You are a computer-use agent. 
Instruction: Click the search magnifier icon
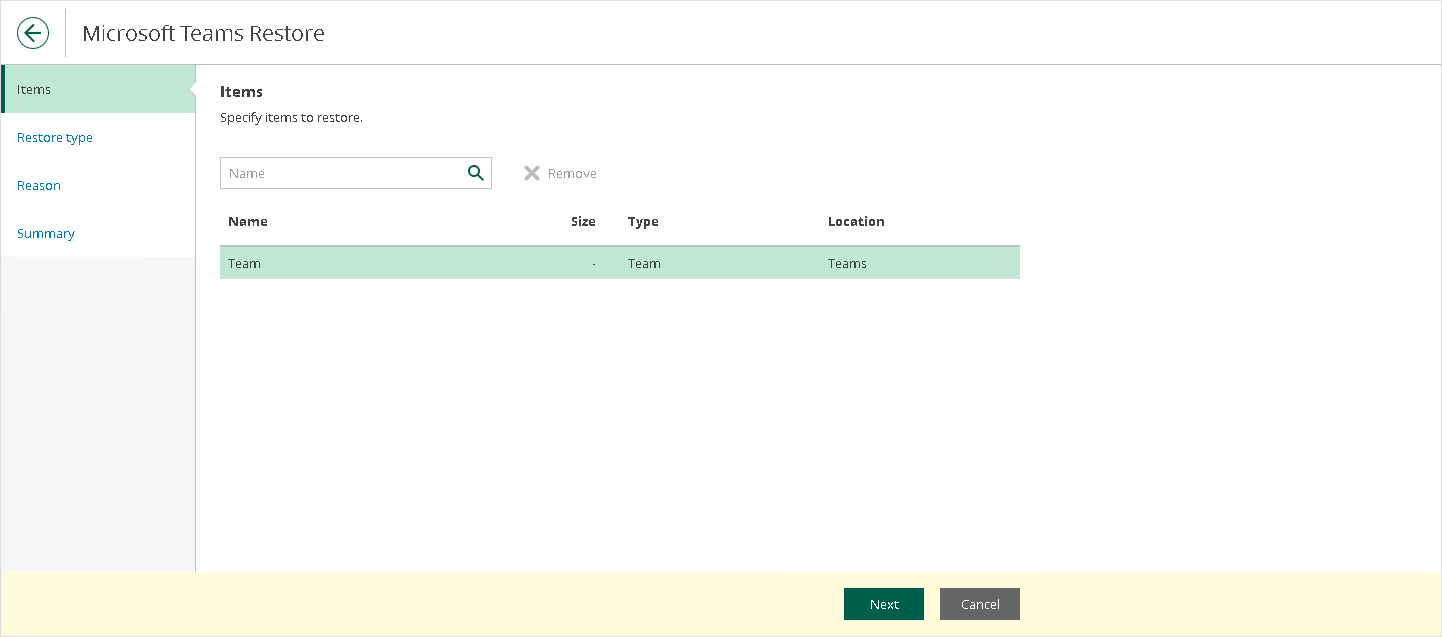pyautogui.click(x=476, y=173)
